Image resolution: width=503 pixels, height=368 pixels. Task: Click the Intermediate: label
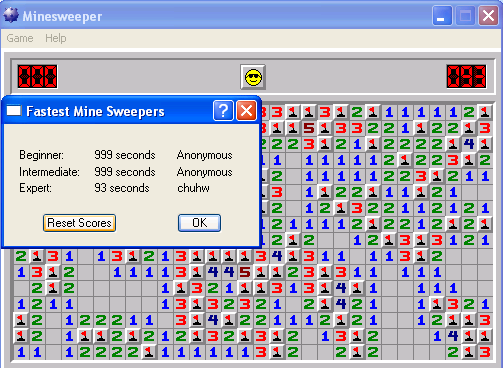pos(49,172)
